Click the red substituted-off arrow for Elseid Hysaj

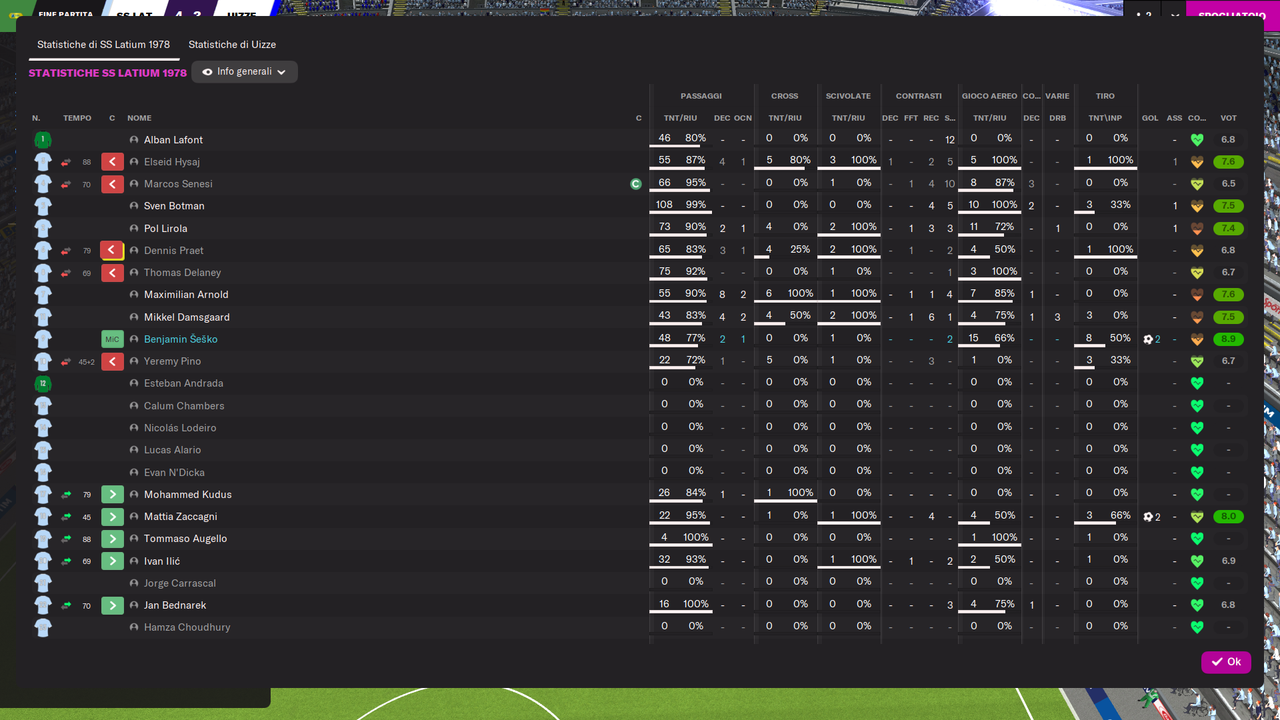click(112, 162)
